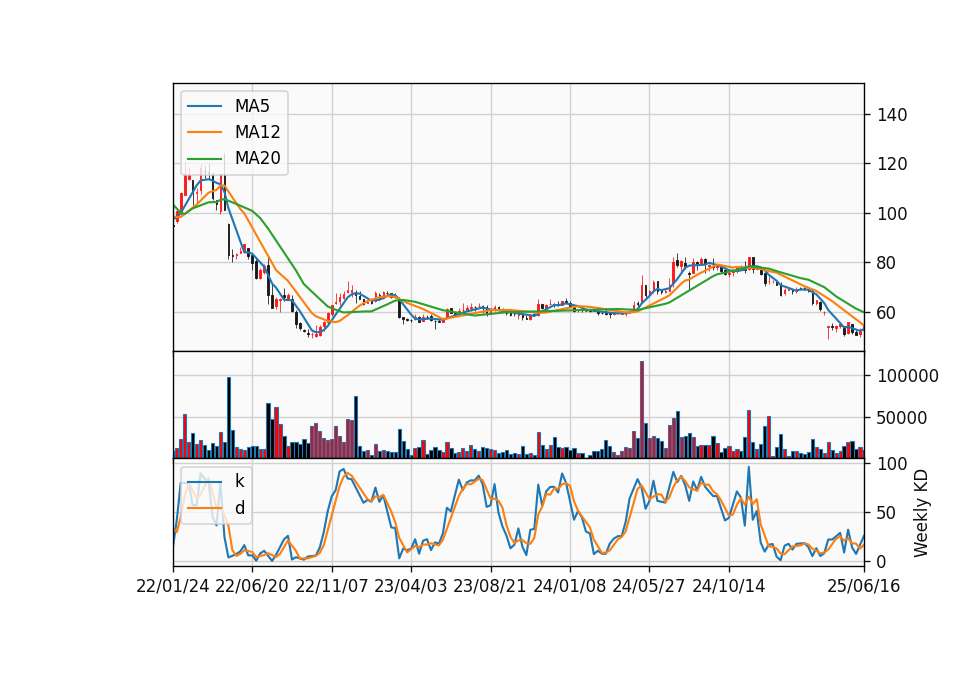The height and width of the screenshot is (690, 960).
Task: Click the 24/05/27 date tick label
Action: click(649, 586)
